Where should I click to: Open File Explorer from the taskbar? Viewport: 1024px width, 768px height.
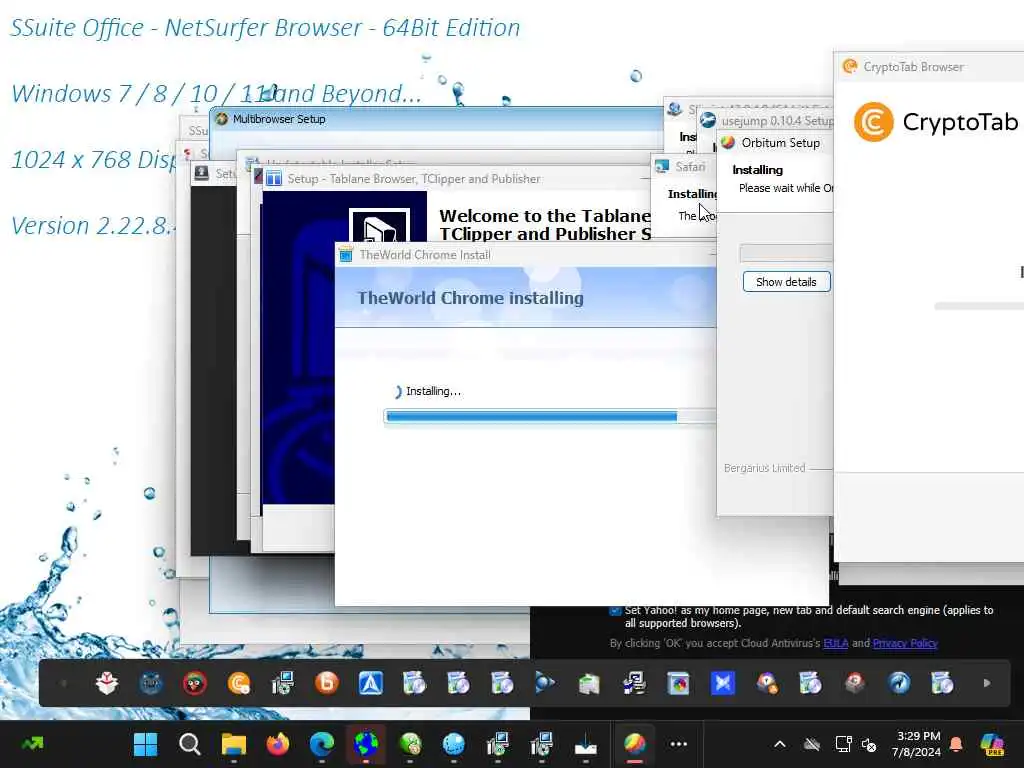(x=234, y=744)
